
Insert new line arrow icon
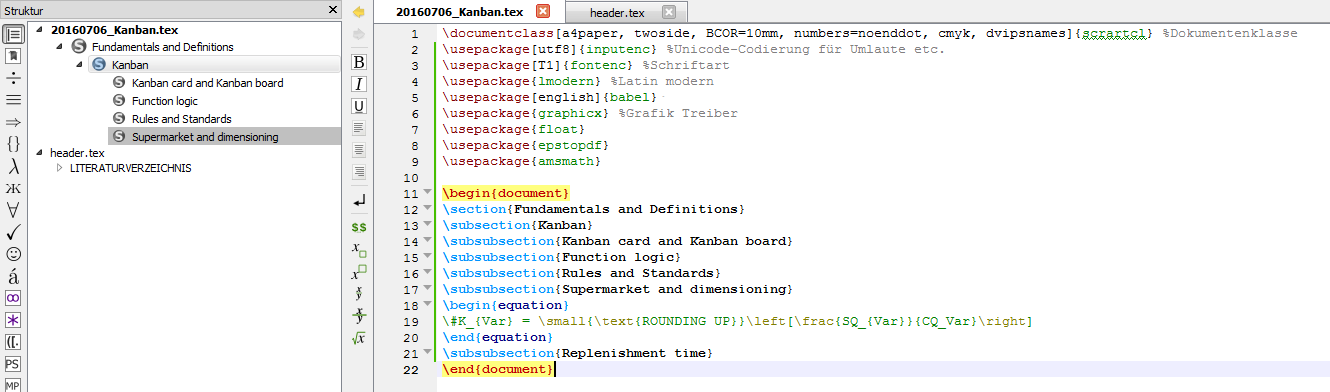[x=359, y=201]
